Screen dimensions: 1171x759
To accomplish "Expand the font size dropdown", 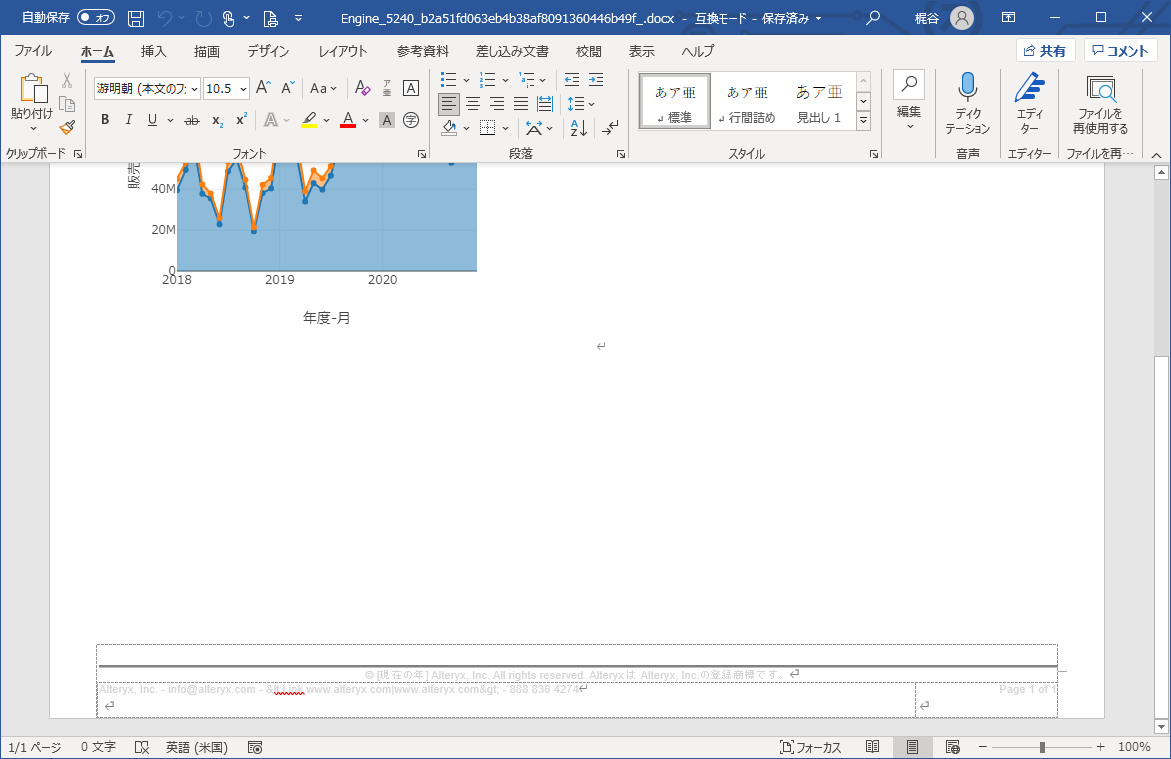I will coord(244,89).
